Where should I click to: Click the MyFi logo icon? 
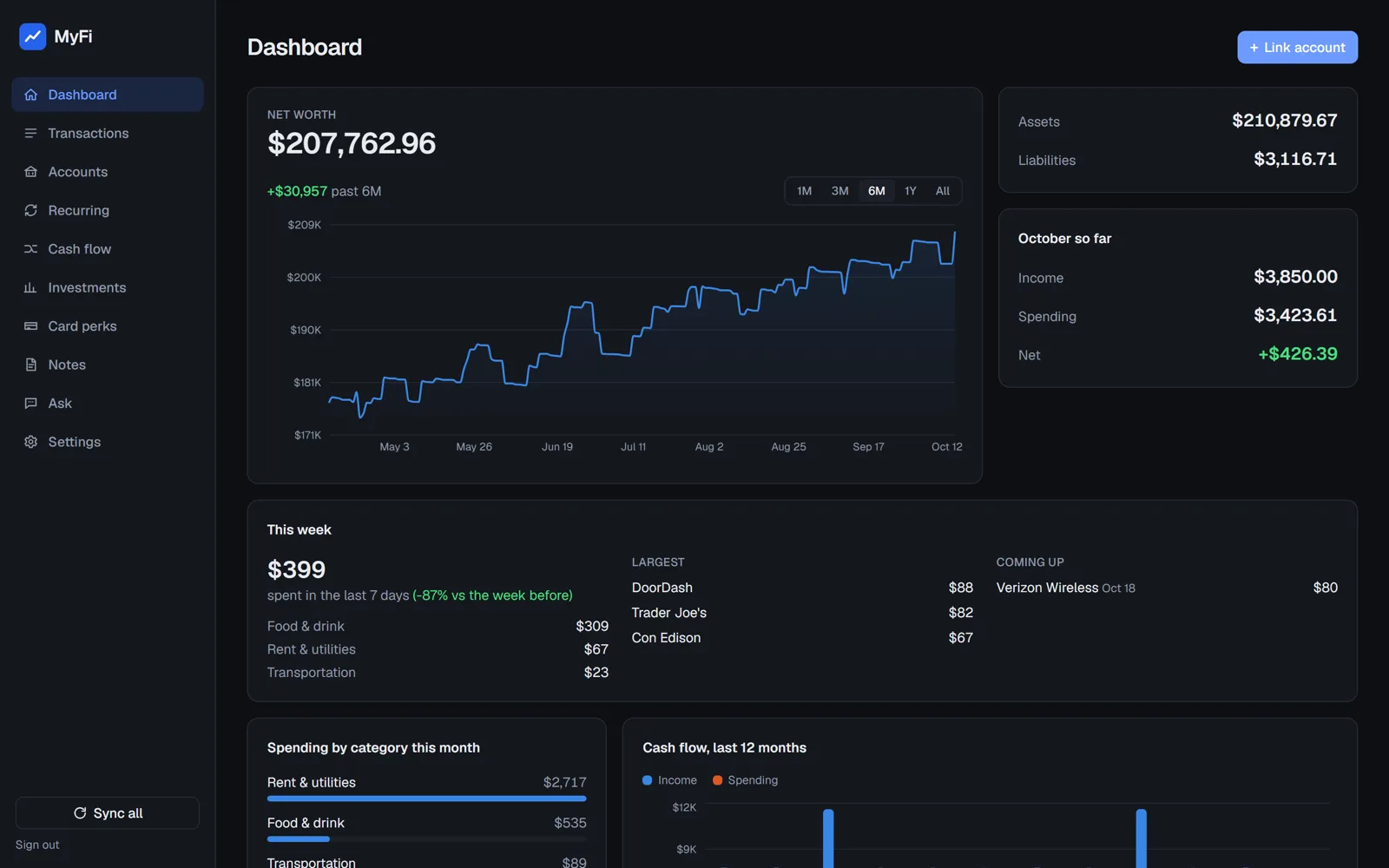pos(32,36)
